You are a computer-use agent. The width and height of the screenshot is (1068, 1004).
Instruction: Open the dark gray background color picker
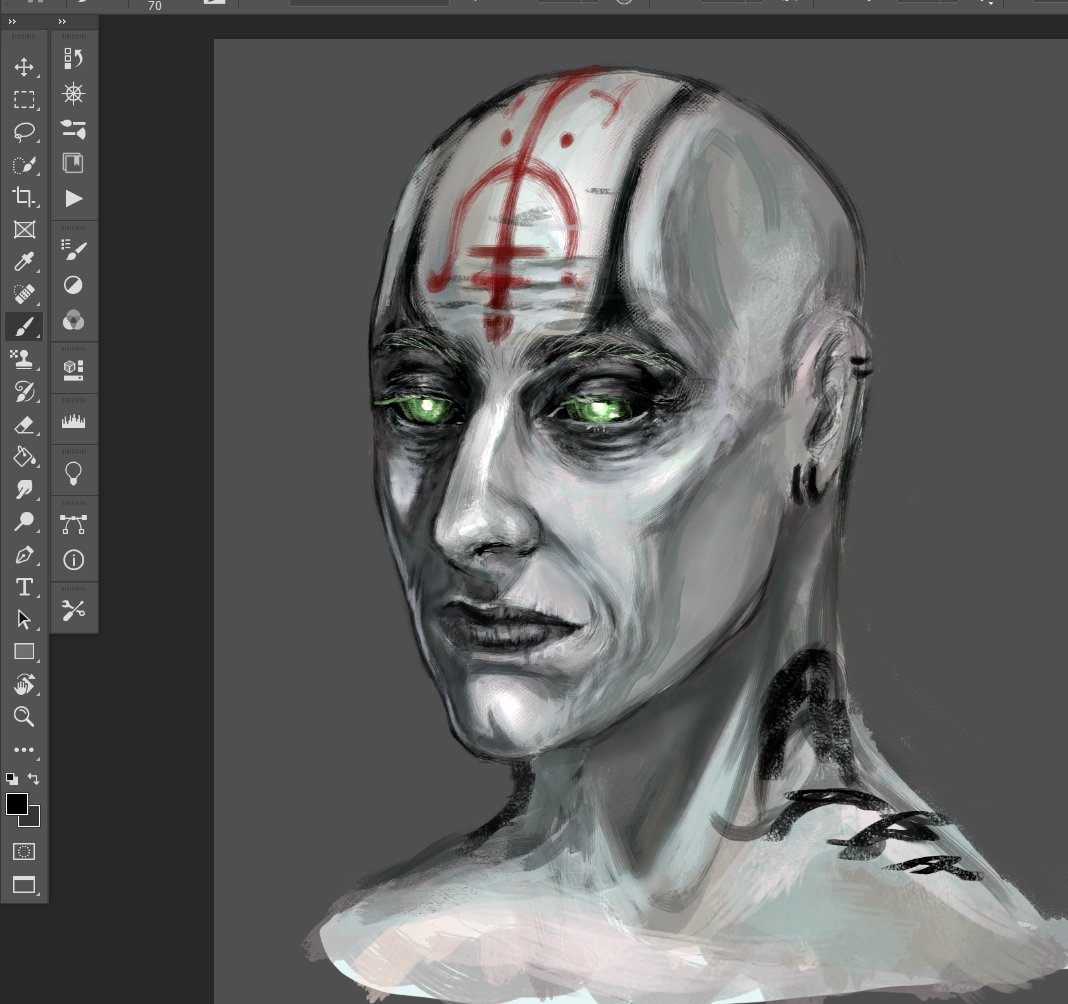click(x=33, y=819)
